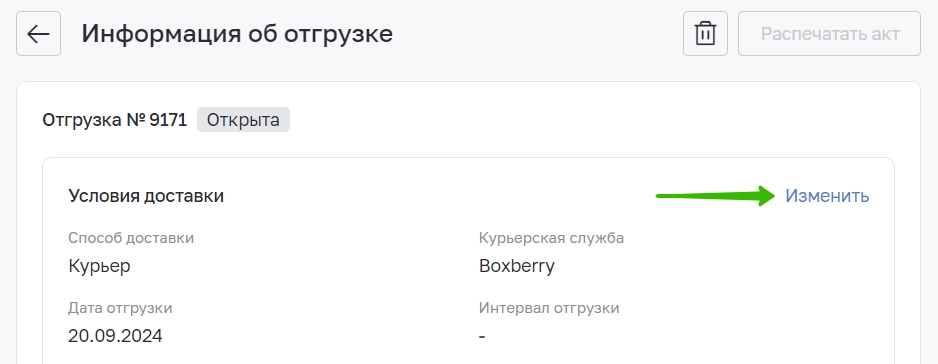
Task: Select the Отгрузка № 9171 heading
Action: pos(114,120)
